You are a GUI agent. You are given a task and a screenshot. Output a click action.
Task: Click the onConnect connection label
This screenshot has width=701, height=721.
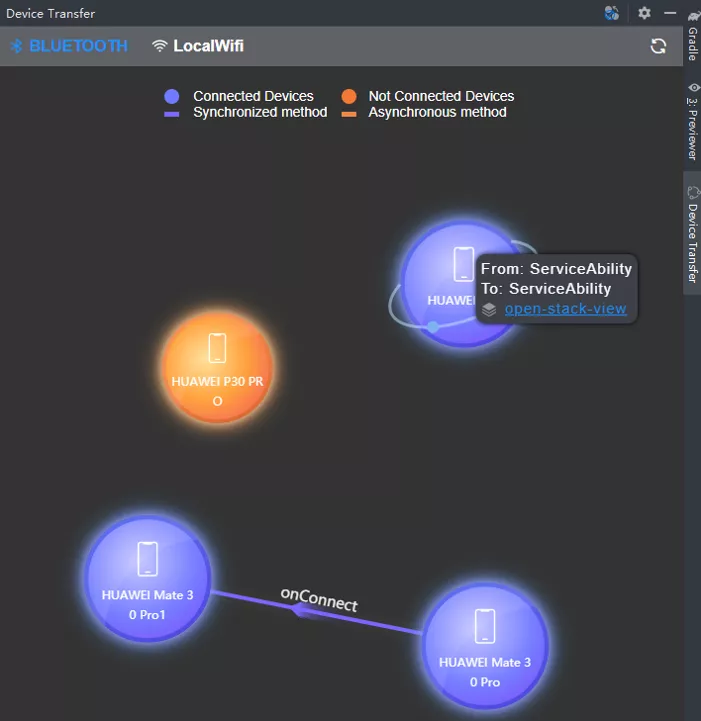[x=319, y=600]
